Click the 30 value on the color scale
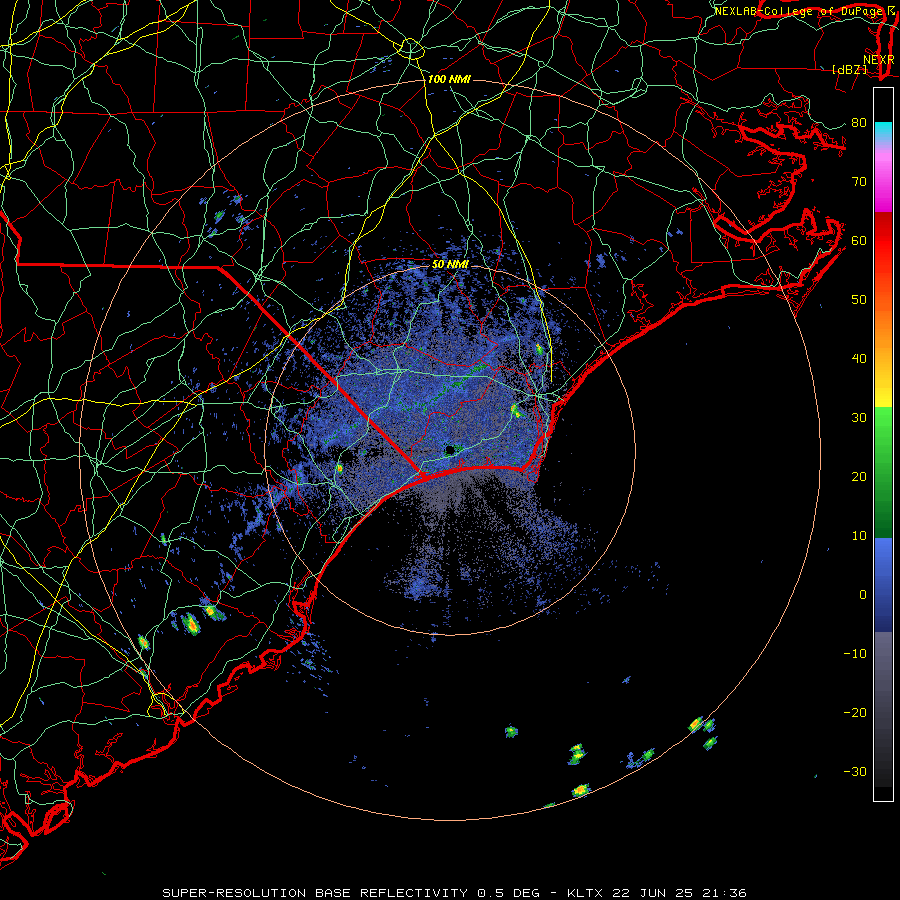The image size is (900, 900). pyautogui.click(x=859, y=418)
